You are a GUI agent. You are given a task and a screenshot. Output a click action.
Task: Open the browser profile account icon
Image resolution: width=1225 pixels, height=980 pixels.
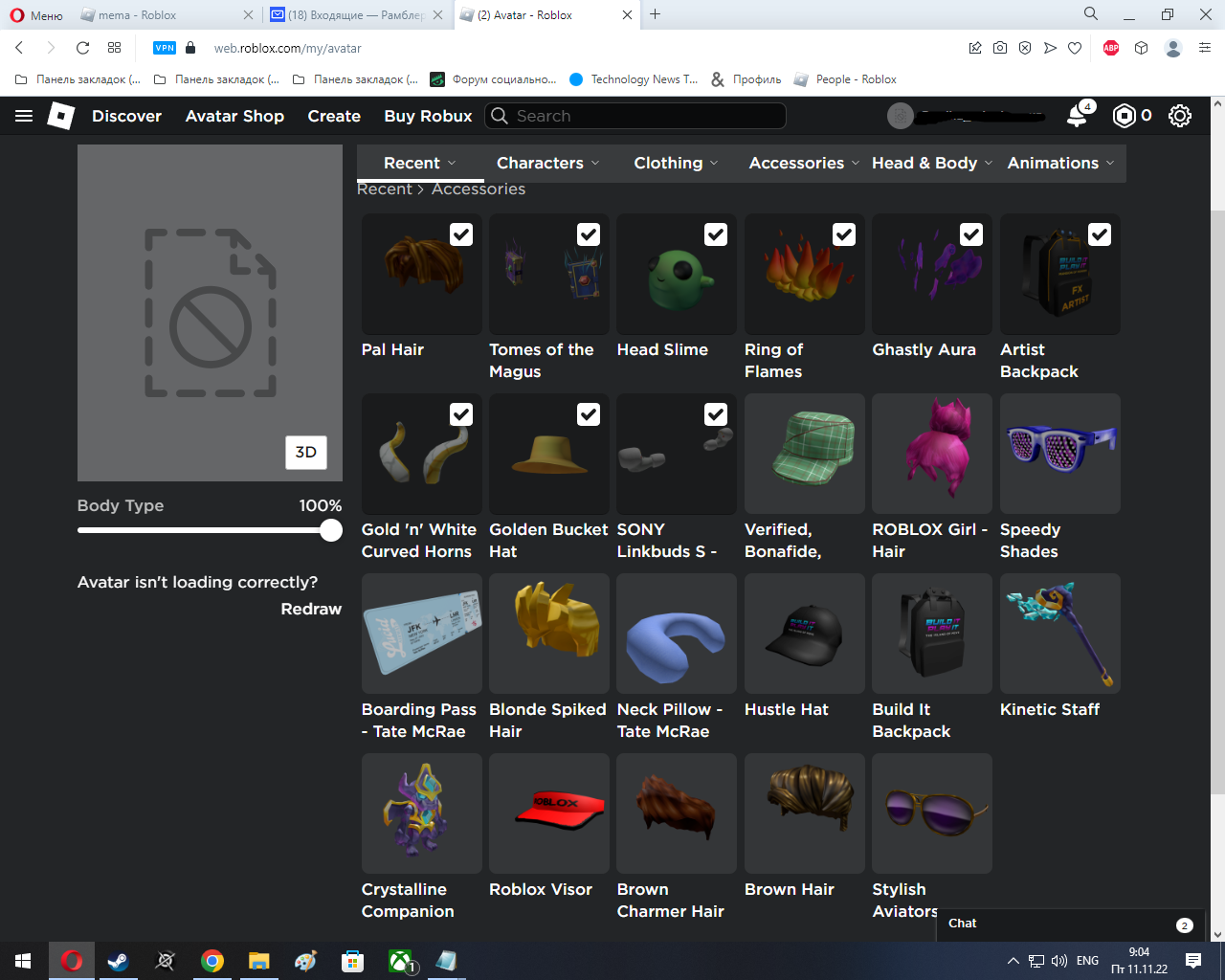[1173, 48]
